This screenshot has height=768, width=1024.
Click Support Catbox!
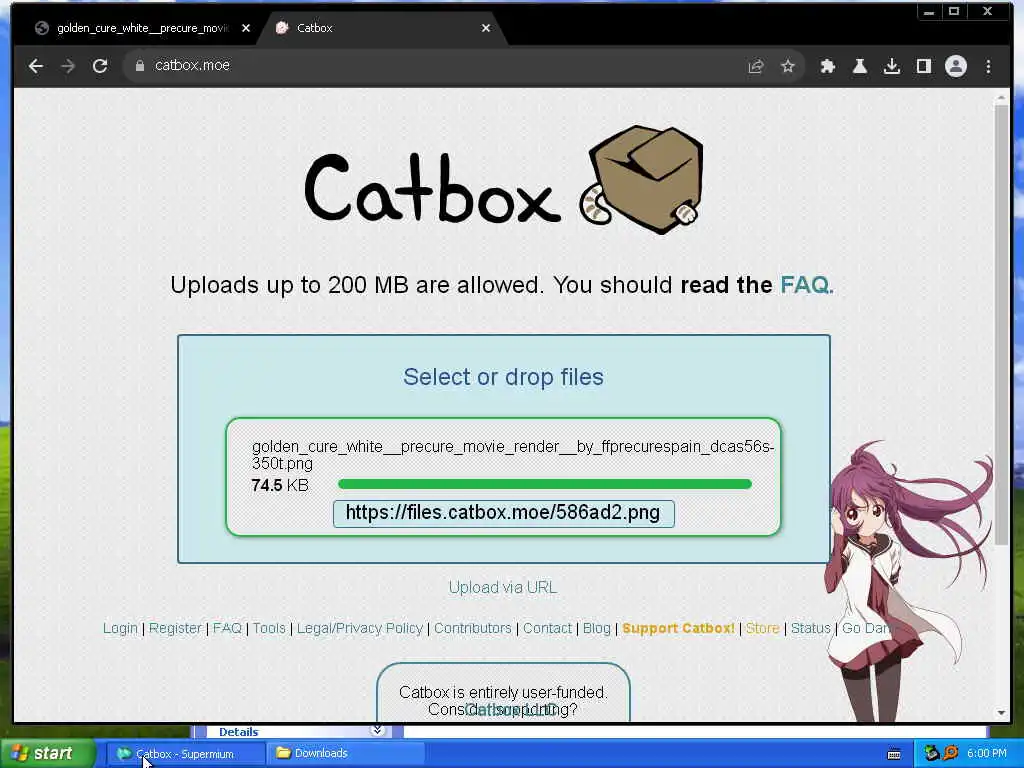pyautogui.click(x=679, y=628)
